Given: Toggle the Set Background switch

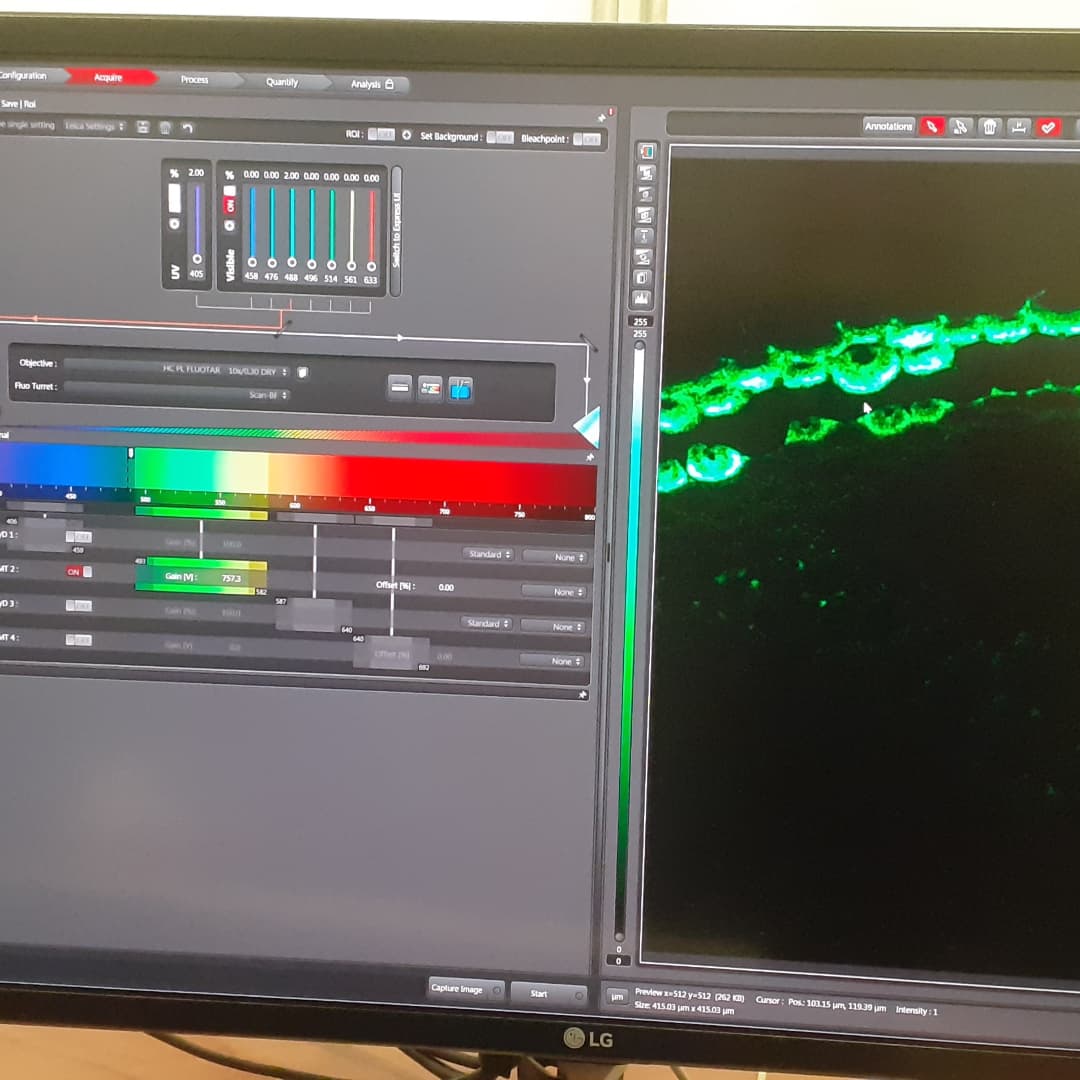Looking at the screenshot, I should pyautogui.click(x=500, y=138).
